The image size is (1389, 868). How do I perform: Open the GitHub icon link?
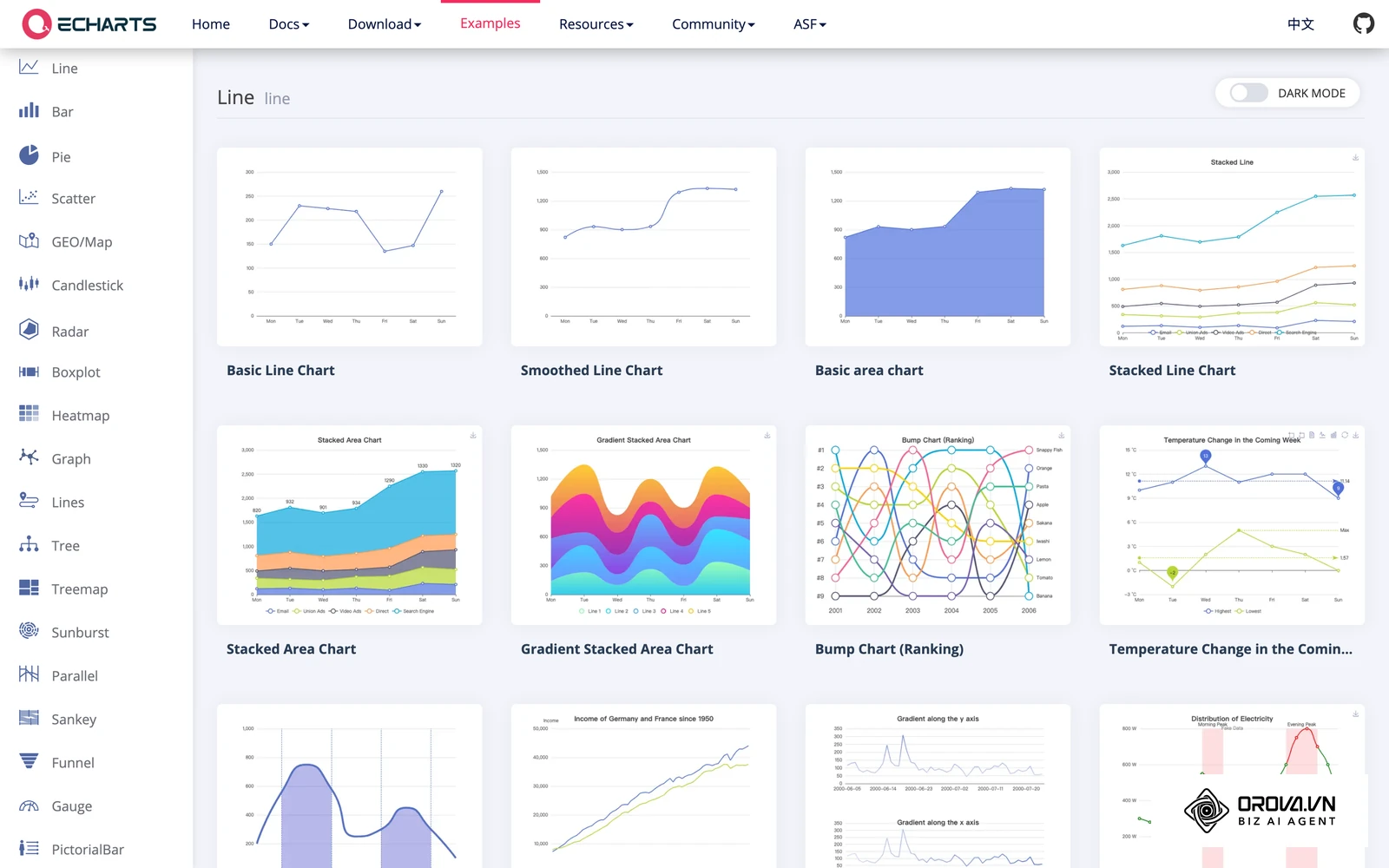pyautogui.click(x=1364, y=23)
